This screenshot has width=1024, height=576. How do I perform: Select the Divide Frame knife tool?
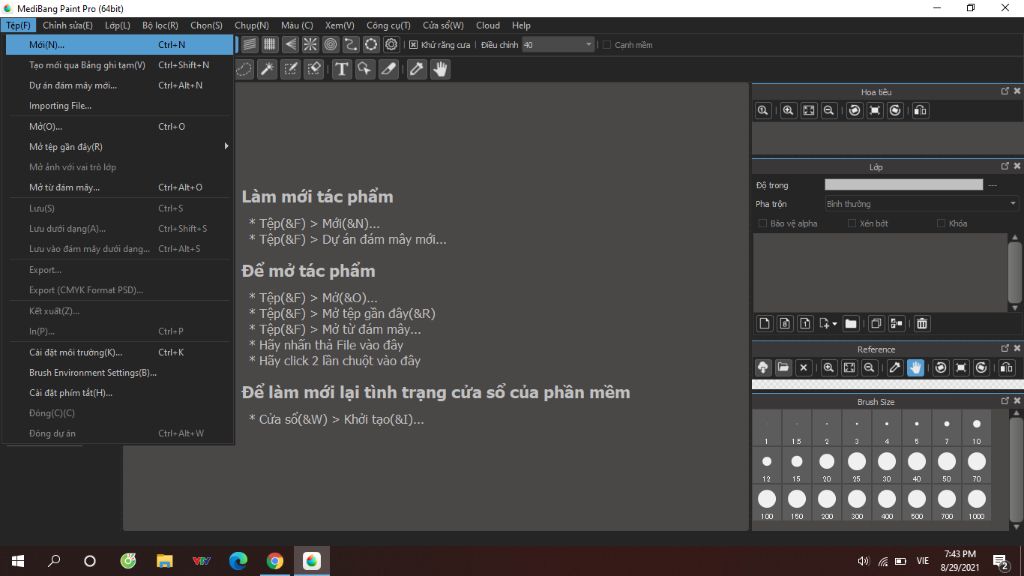pyautogui.click(x=389, y=69)
